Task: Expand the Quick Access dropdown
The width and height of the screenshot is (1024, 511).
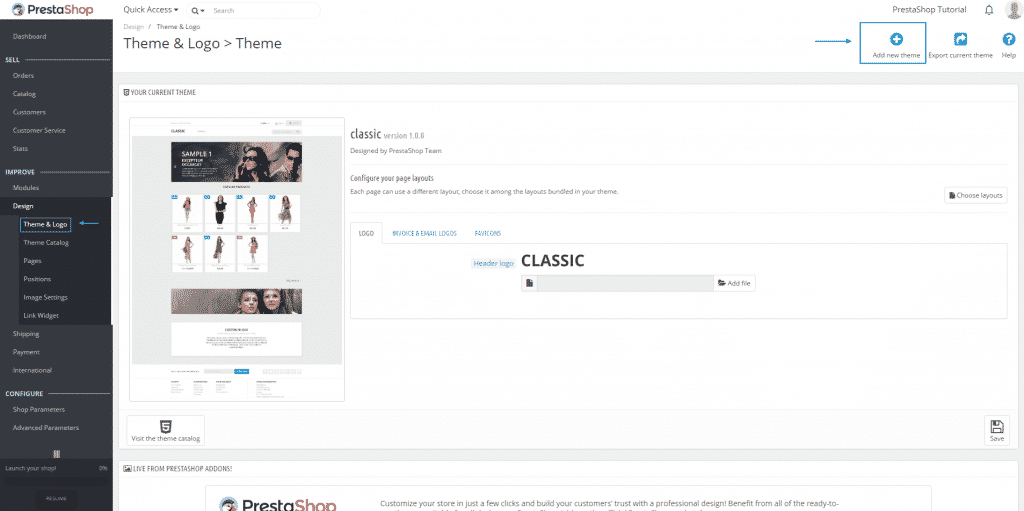Action: tap(151, 10)
